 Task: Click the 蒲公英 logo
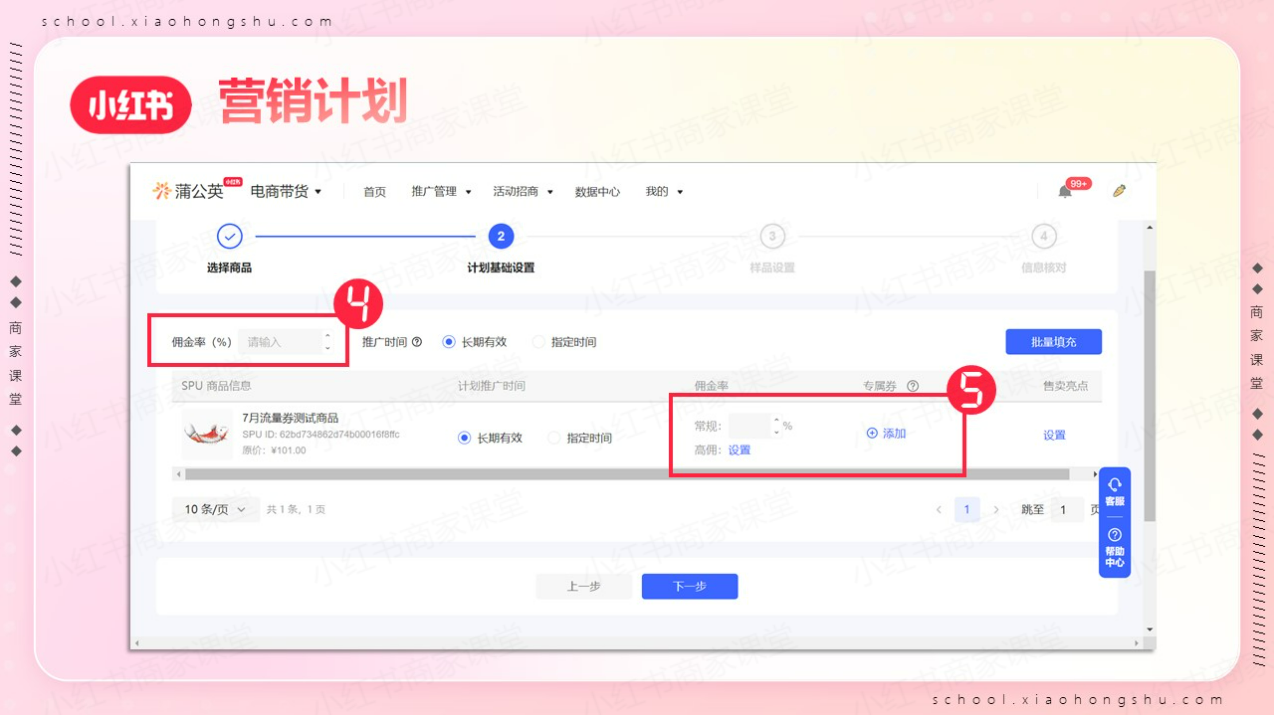(x=188, y=191)
